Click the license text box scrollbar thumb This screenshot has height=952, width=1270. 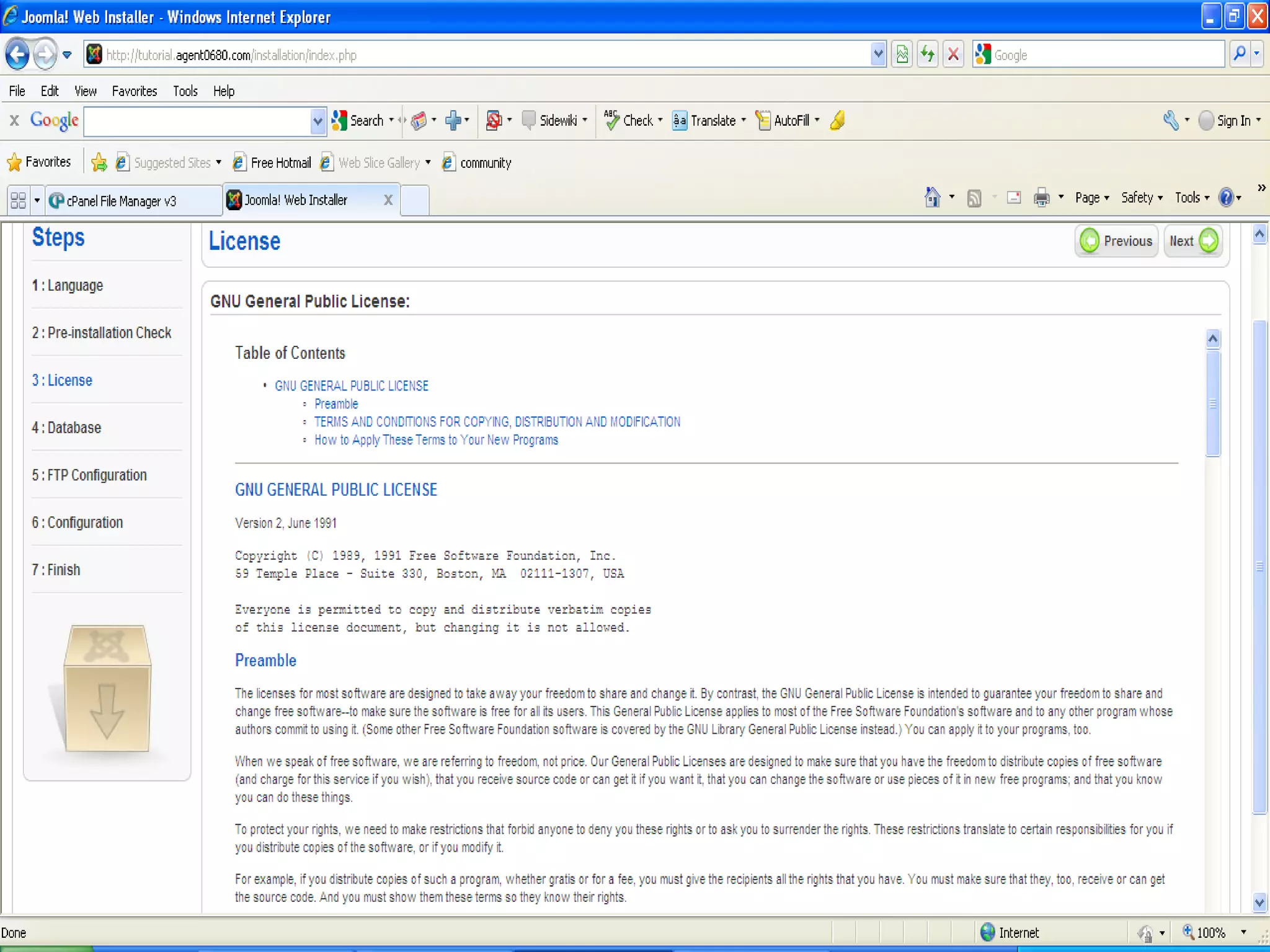coord(1213,403)
